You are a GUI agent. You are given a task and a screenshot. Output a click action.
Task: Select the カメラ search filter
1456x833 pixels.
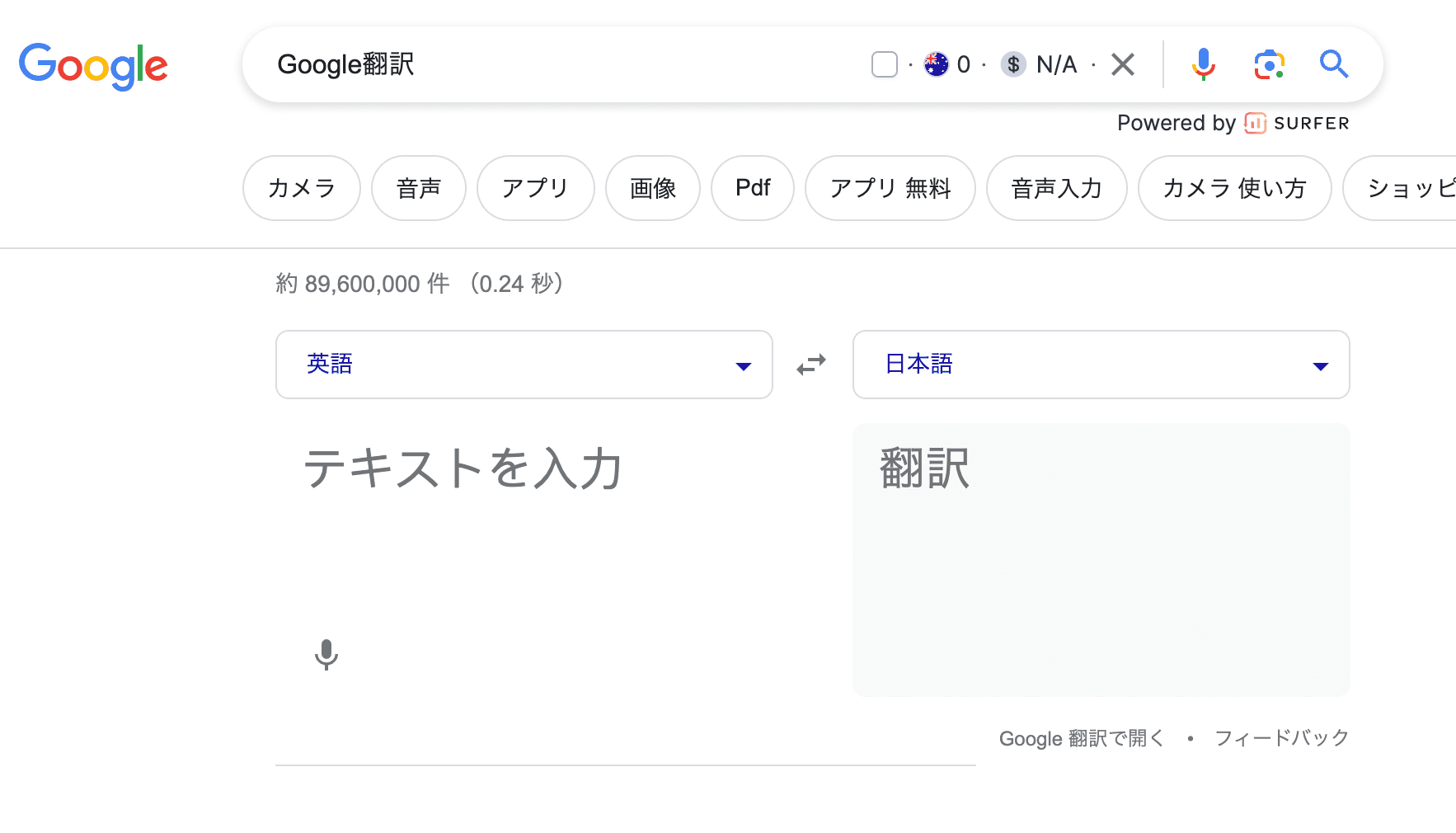[x=302, y=188]
